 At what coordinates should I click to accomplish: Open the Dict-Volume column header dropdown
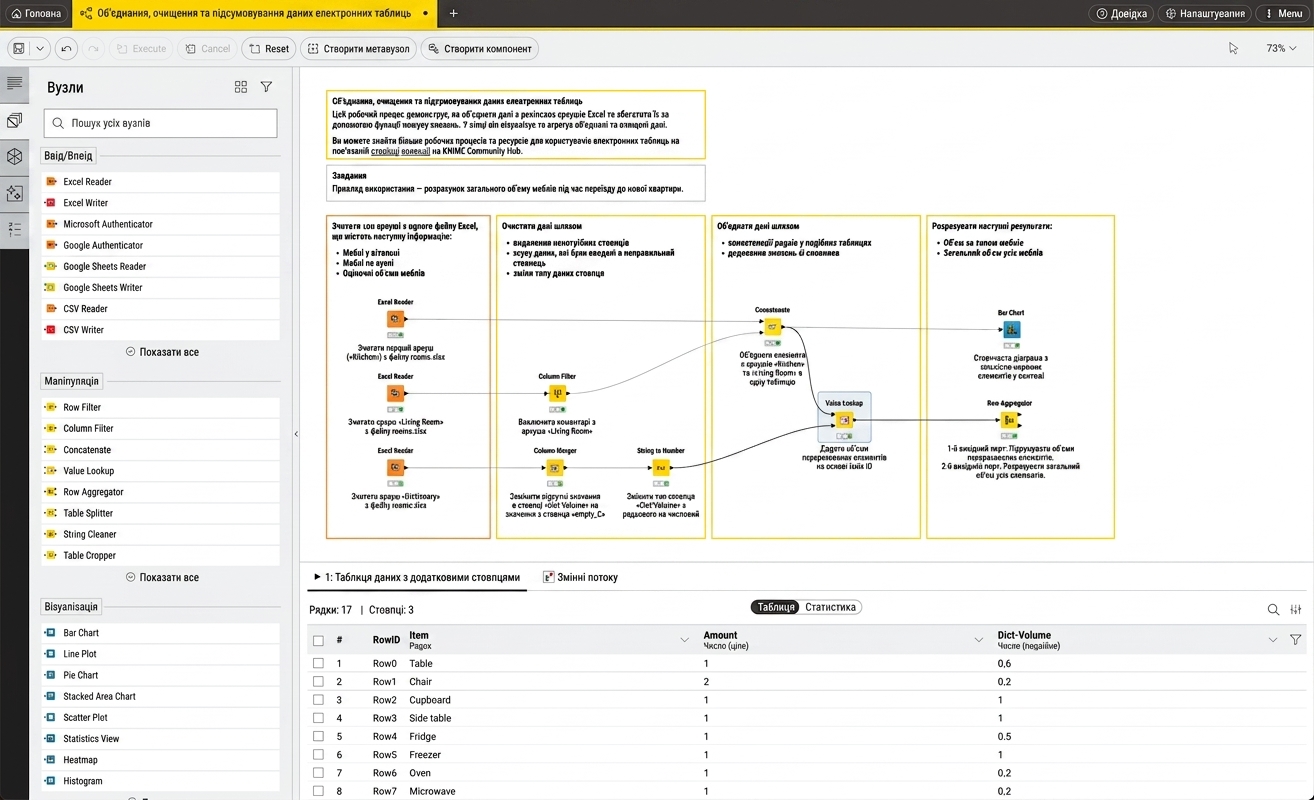(1273, 640)
